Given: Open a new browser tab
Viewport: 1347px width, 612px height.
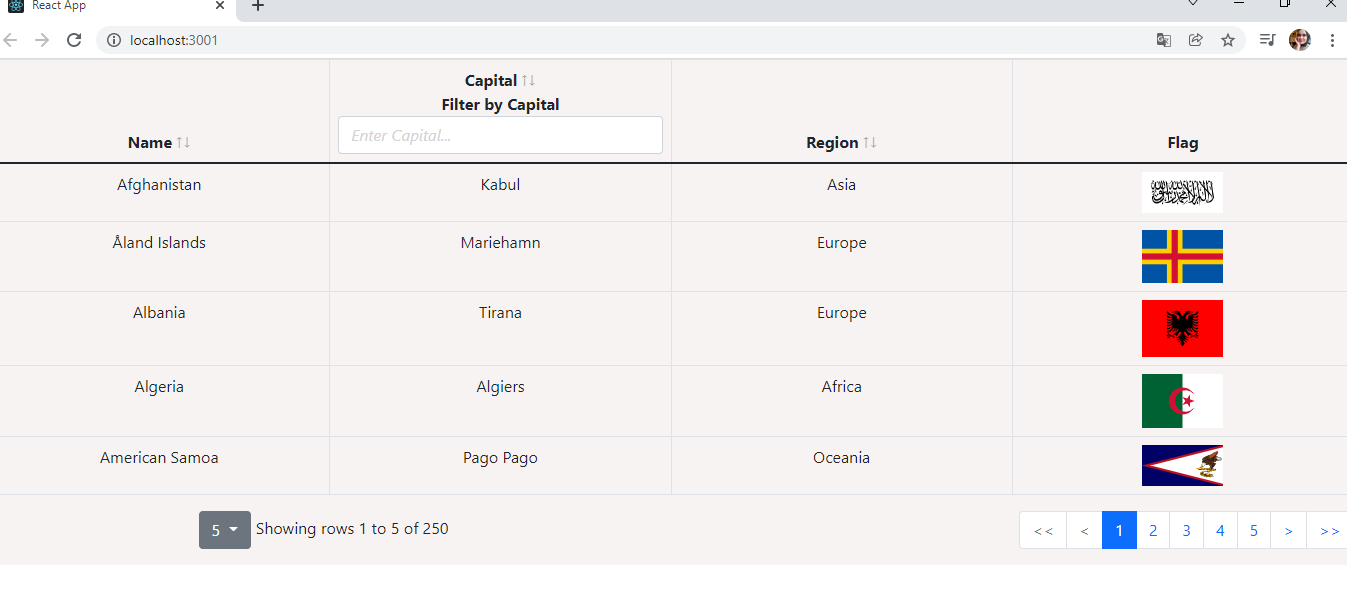Looking at the screenshot, I should (257, 6).
